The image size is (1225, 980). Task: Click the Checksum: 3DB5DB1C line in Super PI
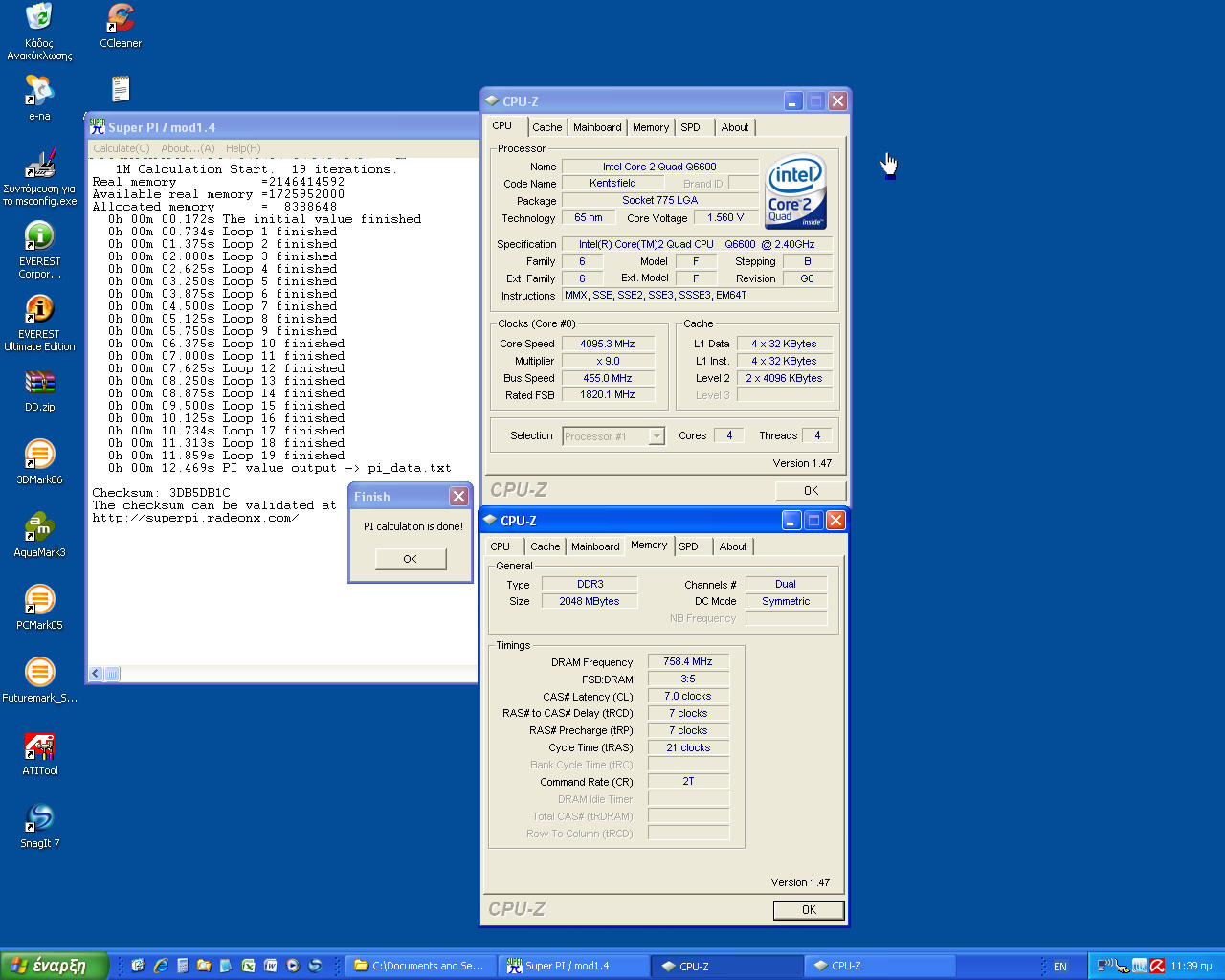point(161,493)
